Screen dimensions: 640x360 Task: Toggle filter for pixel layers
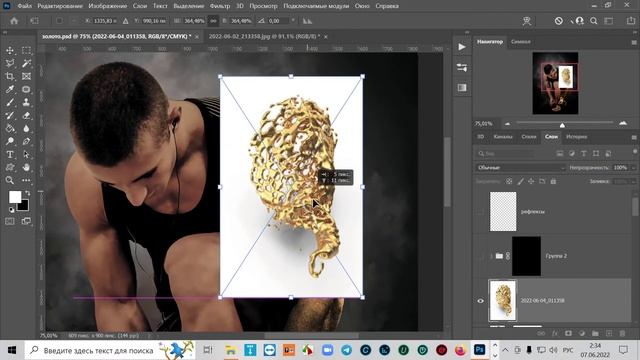click(x=560, y=153)
